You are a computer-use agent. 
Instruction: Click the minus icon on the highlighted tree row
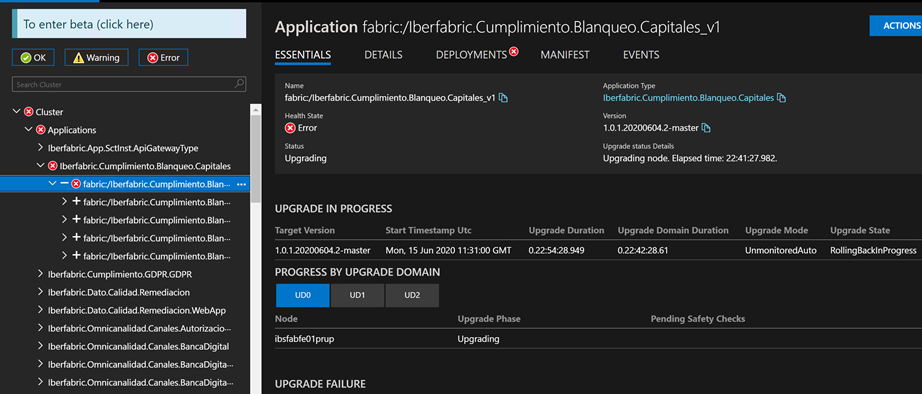pos(65,183)
